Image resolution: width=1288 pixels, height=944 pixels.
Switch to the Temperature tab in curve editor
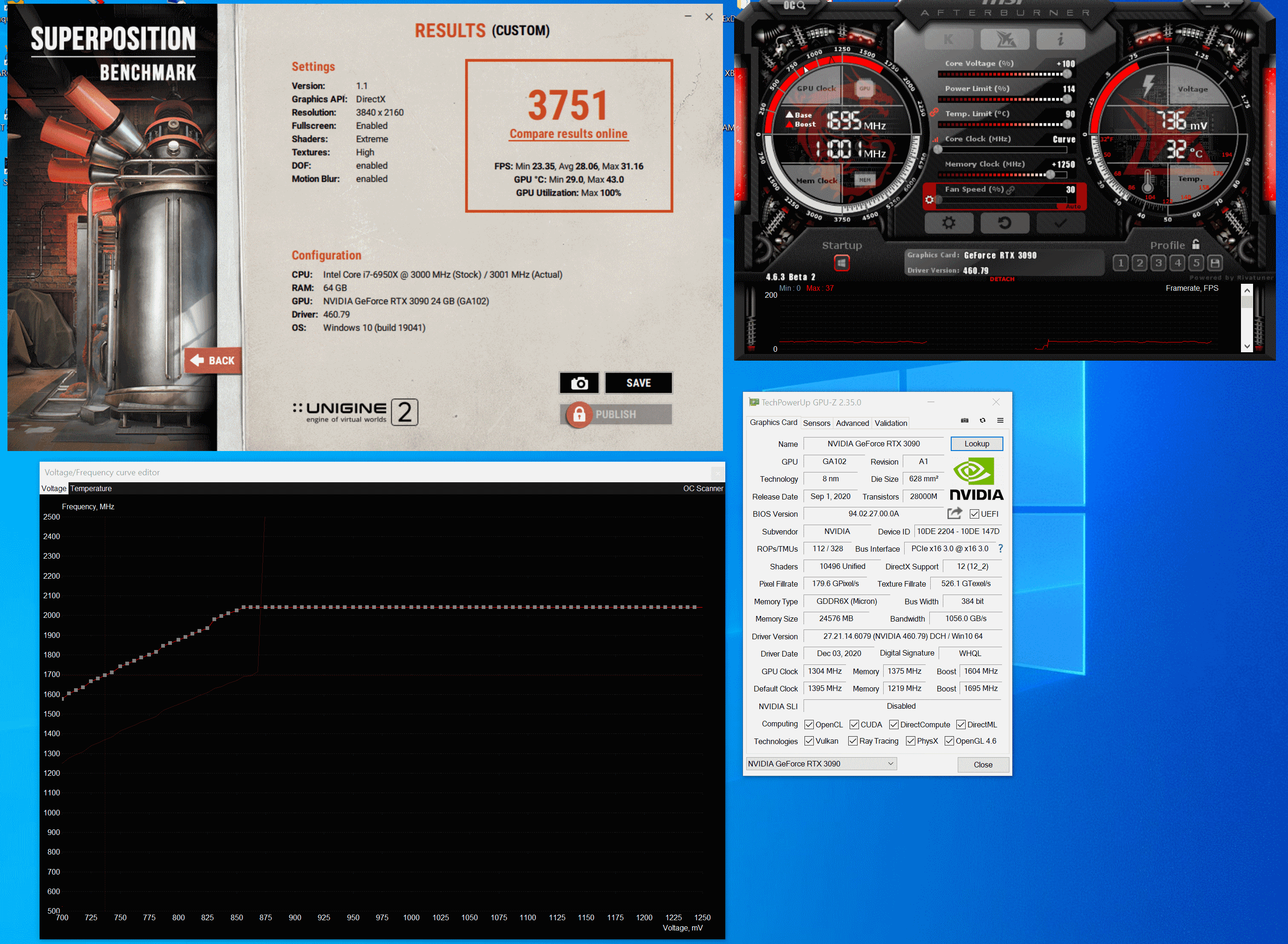pos(91,489)
